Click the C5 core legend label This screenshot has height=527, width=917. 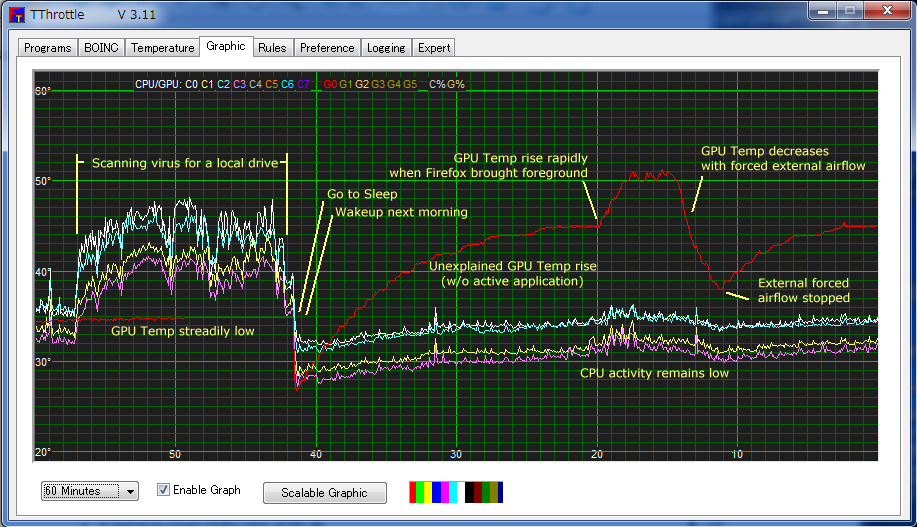pyautogui.click(x=271, y=84)
